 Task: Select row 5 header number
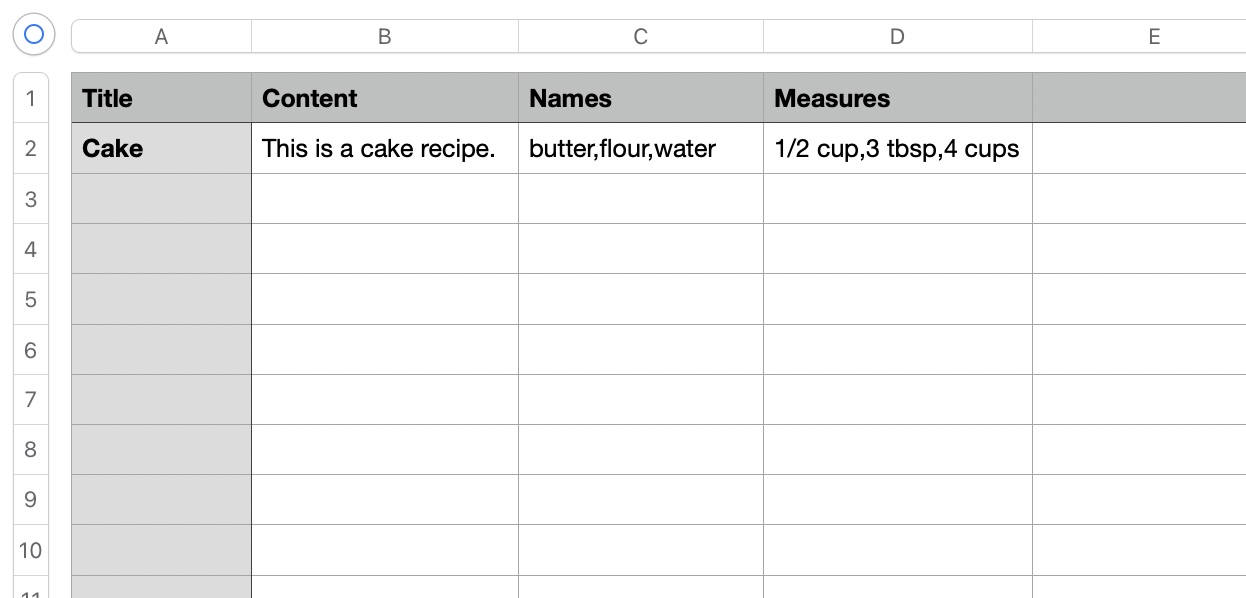tap(31, 299)
